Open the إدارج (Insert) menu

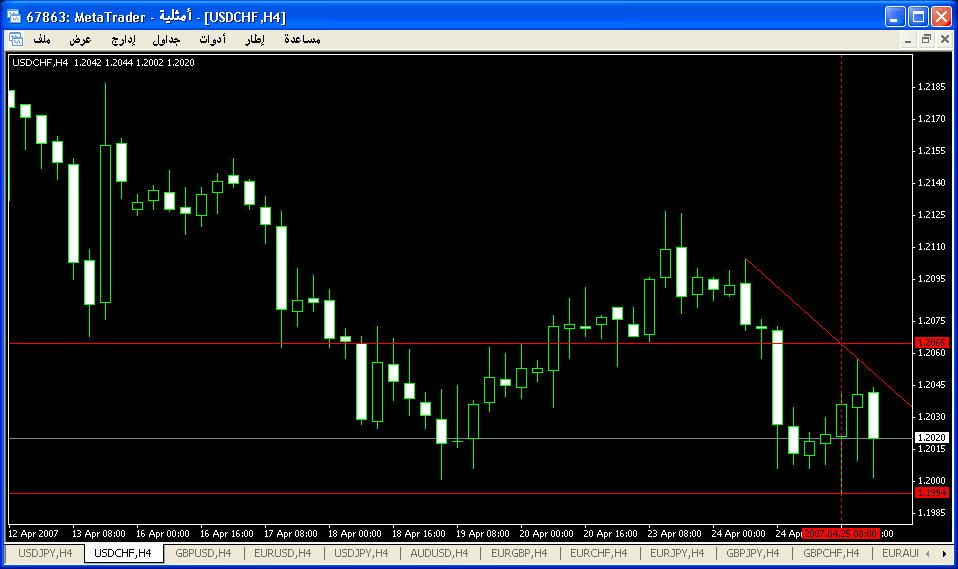click(x=123, y=40)
